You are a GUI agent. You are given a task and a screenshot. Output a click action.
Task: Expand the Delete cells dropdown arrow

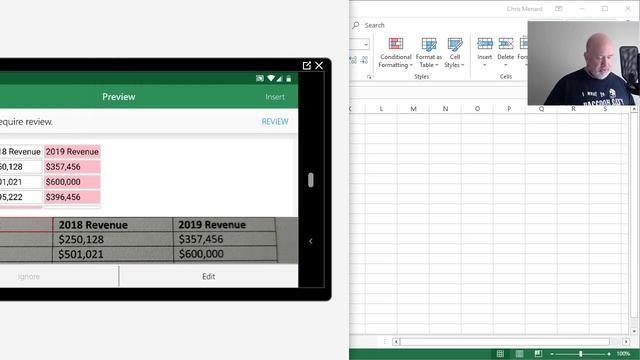(506, 65)
